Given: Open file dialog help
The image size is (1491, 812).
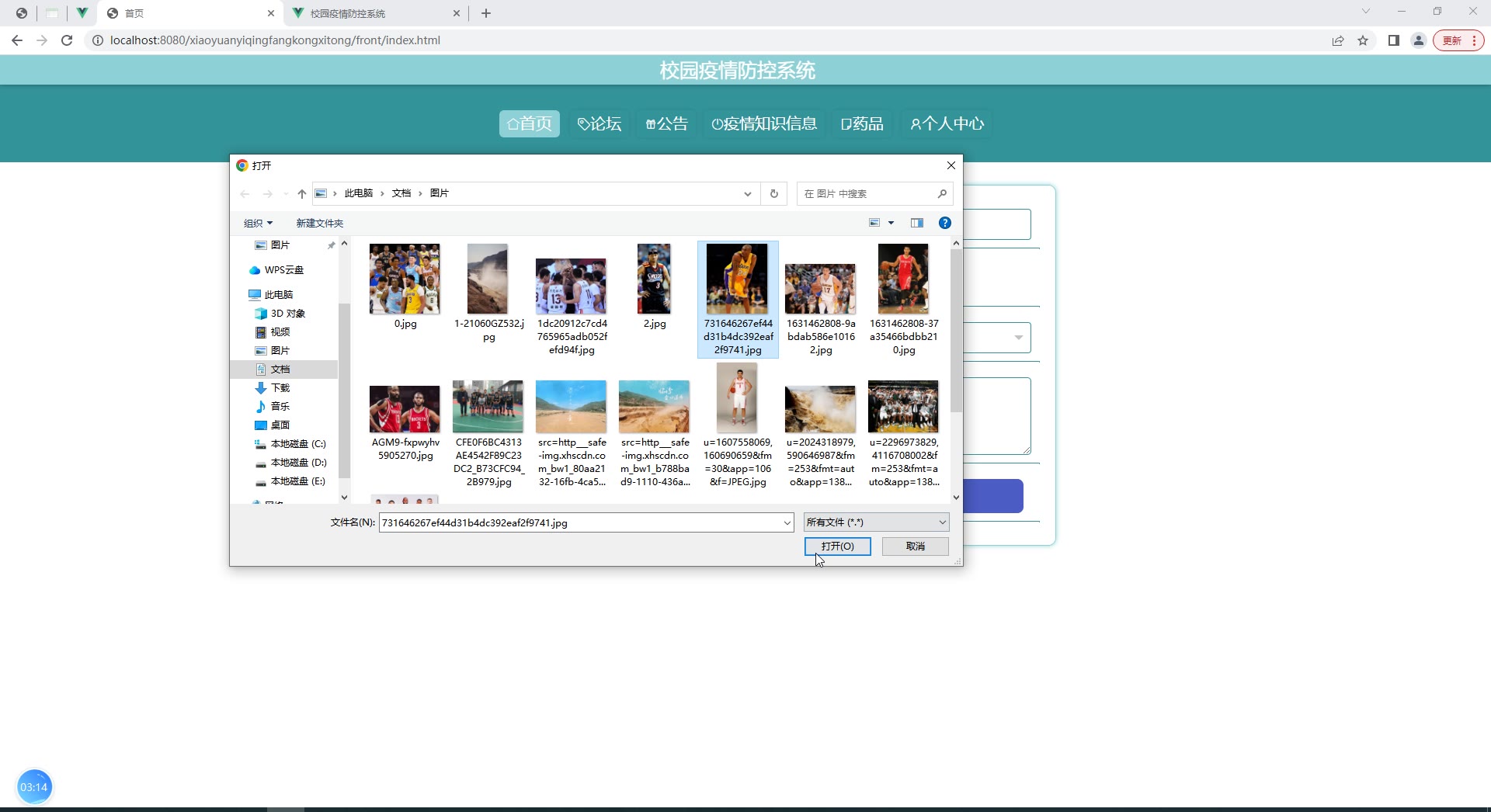Looking at the screenshot, I should coord(945,223).
